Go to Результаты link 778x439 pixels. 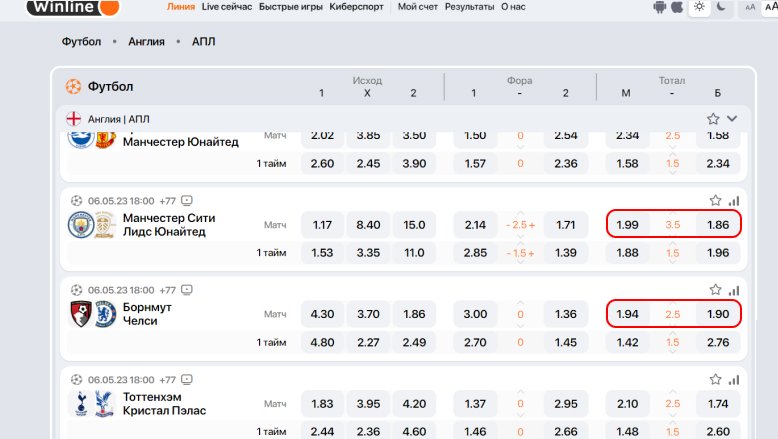[469, 6]
